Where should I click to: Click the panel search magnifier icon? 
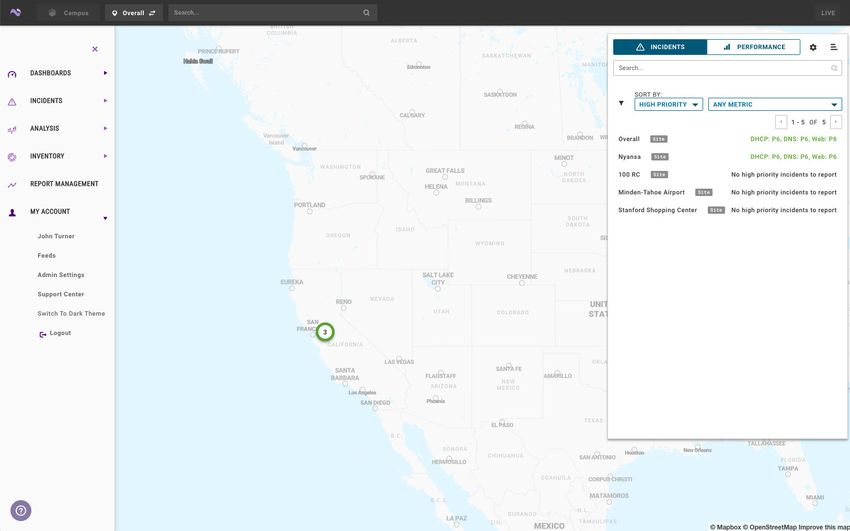(x=834, y=68)
